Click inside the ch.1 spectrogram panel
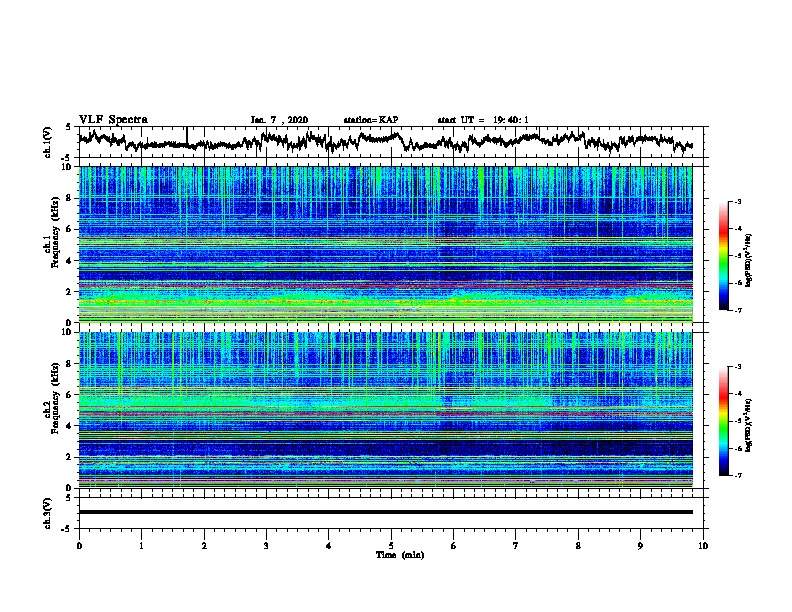This screenshot has width=792, height=612. (x=385, y=244)
